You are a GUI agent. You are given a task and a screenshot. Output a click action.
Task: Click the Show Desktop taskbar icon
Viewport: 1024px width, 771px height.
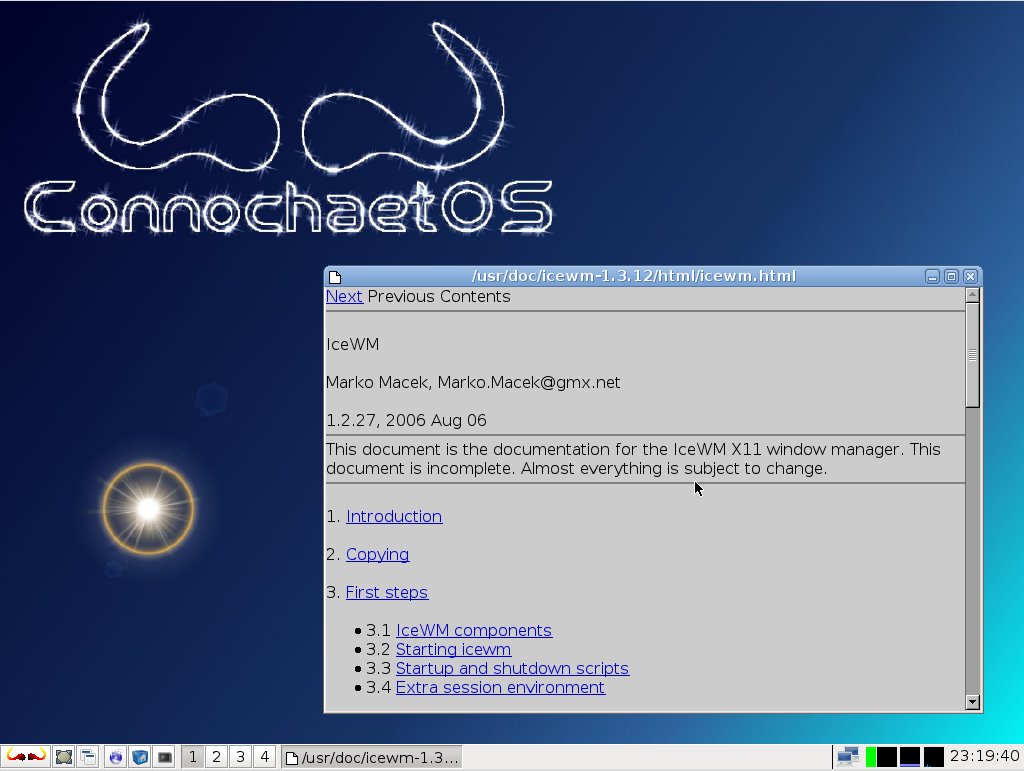pyautogui.click(x=64, y=757)
